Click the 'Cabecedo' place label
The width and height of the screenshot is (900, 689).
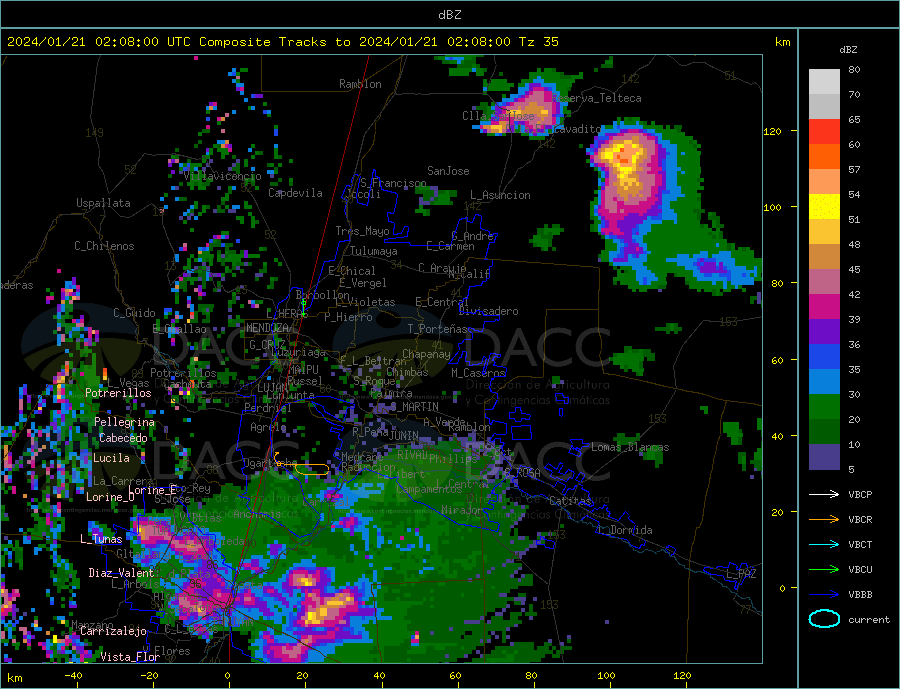[x=123, y=438]
